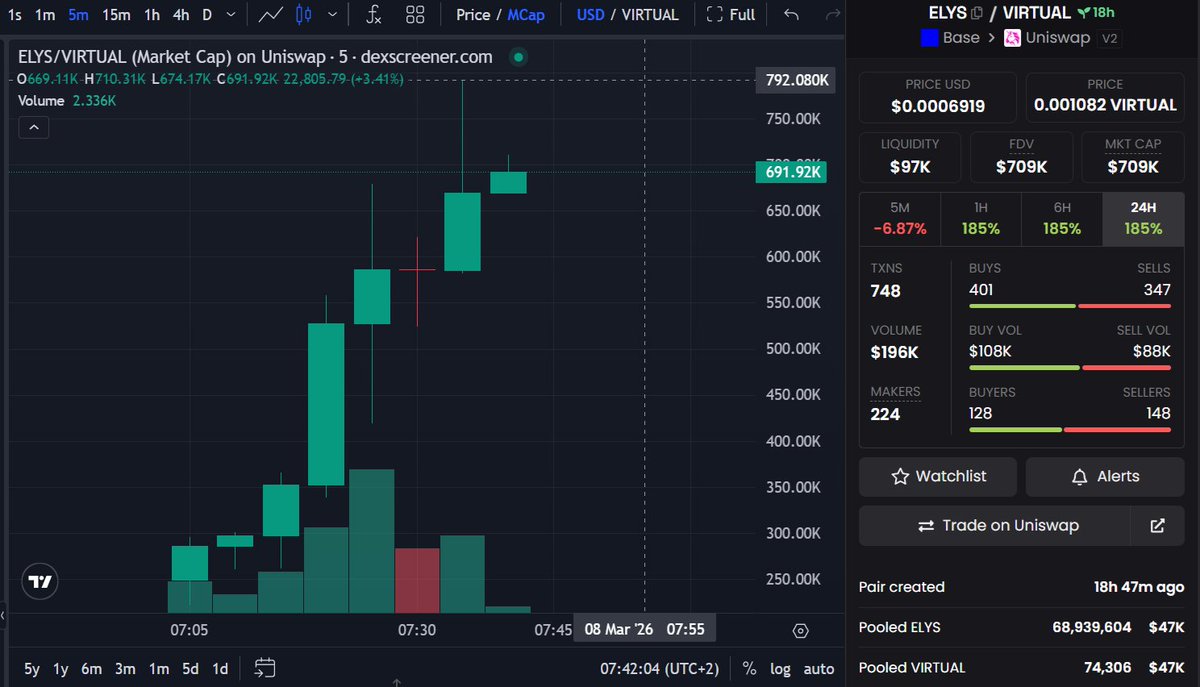
Task: Open the indicators fx menu
Action: [x=373, y=15]
